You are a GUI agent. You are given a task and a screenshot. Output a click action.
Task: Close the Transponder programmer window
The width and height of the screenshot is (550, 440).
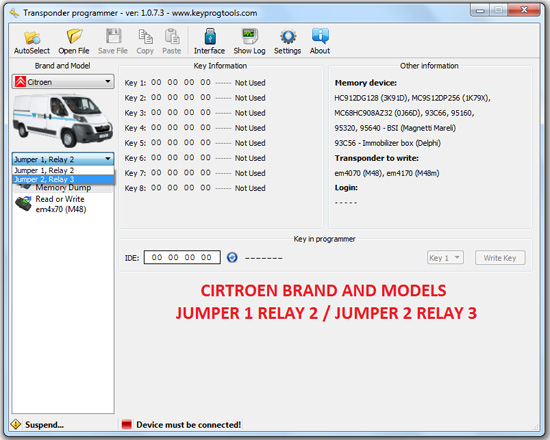(x=524, y=10)
